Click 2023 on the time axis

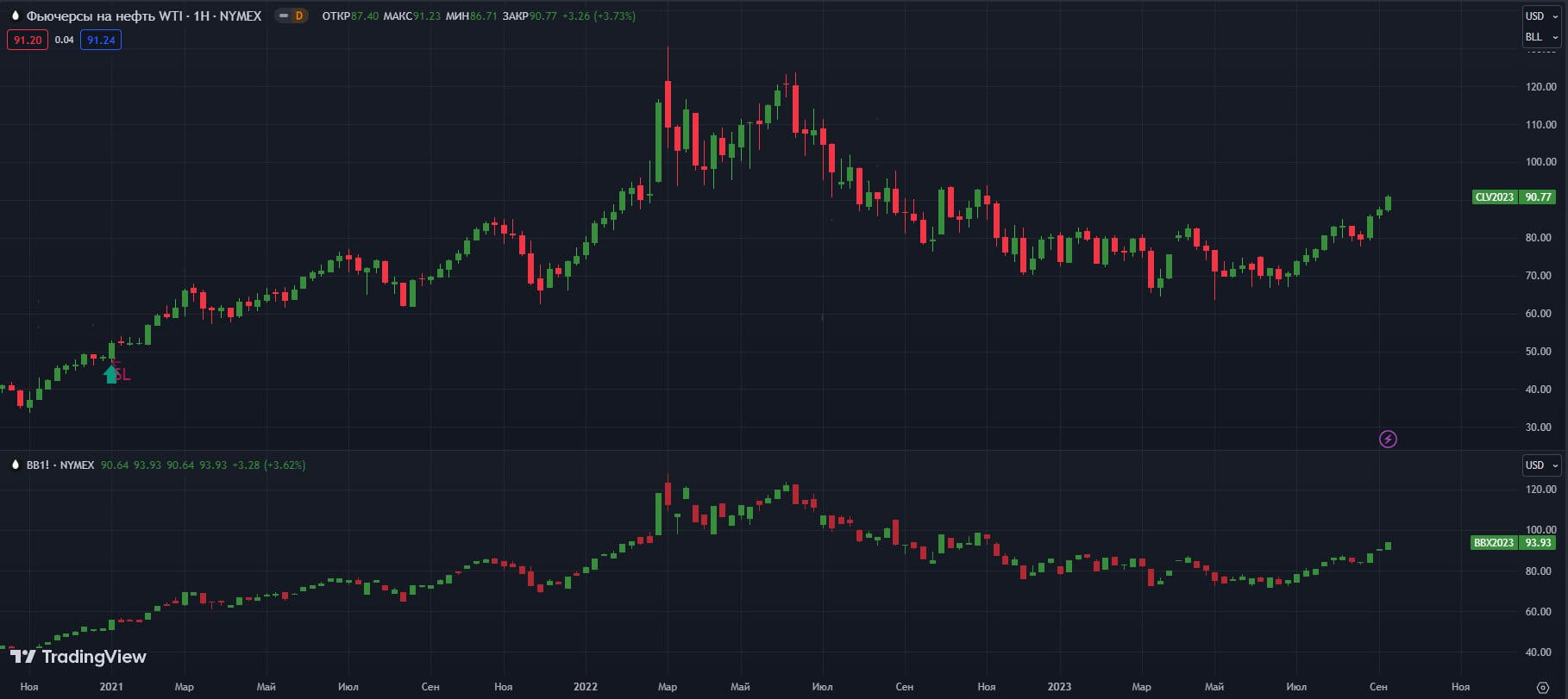click(1059, 687)
